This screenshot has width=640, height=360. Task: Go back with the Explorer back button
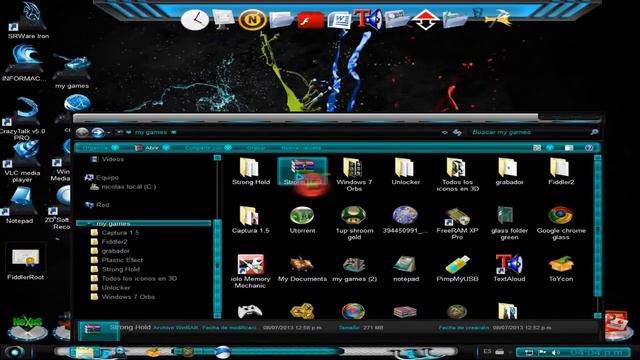pos(82,132)
